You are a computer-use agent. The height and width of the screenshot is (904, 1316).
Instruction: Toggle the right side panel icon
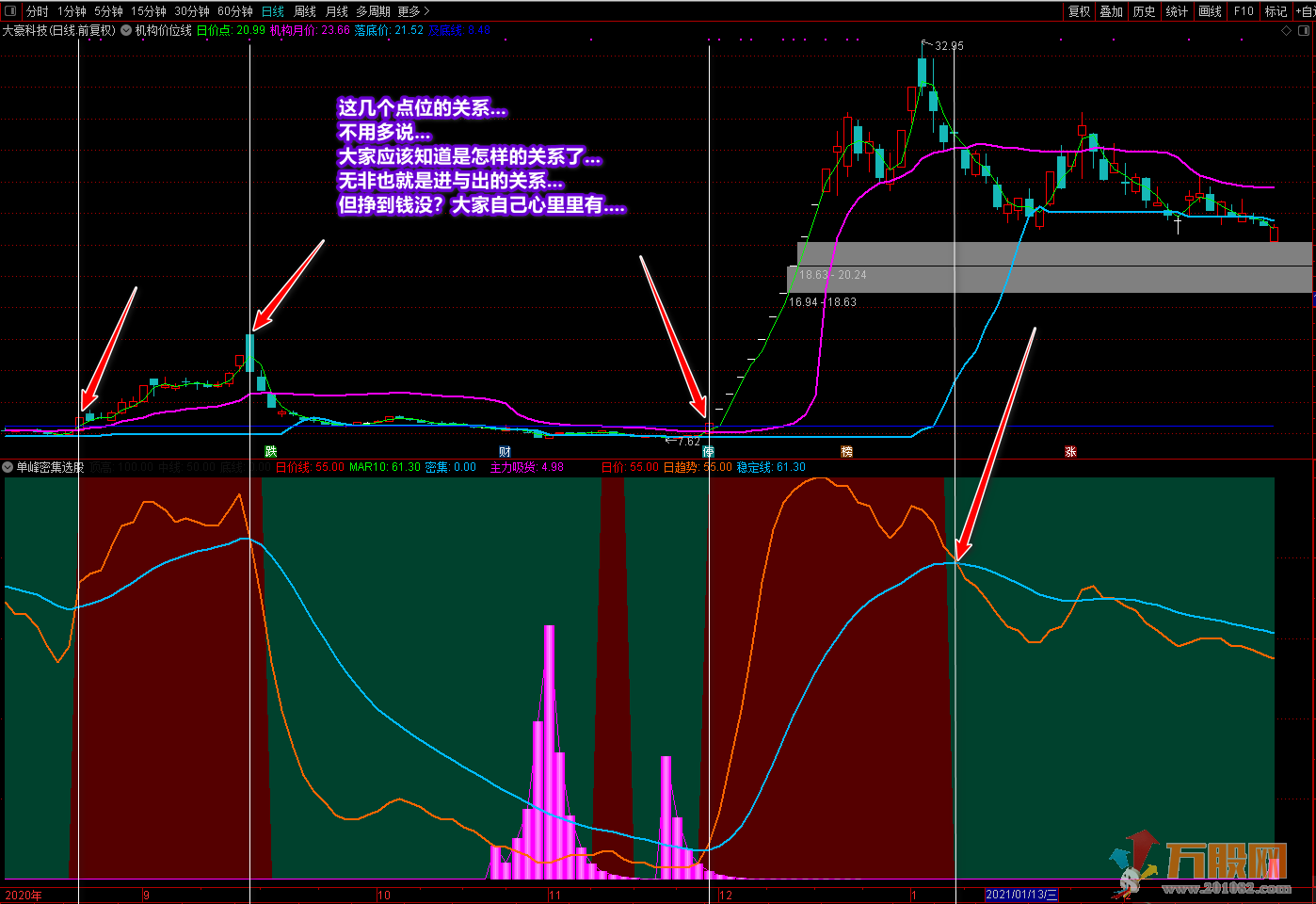point(1304,31)
